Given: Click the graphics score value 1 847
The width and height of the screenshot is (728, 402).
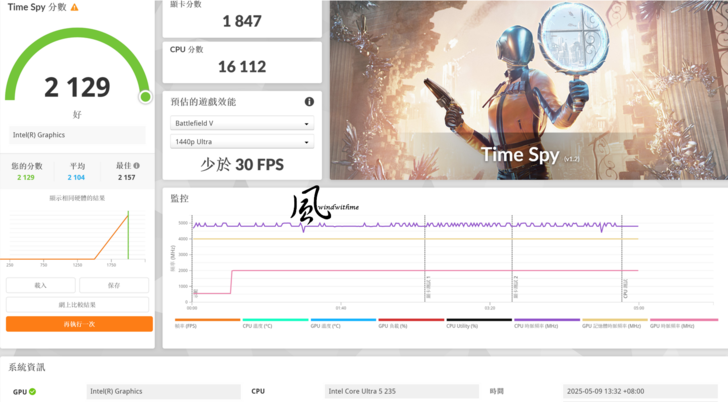Looking at the screenshot, I should 242,21.
